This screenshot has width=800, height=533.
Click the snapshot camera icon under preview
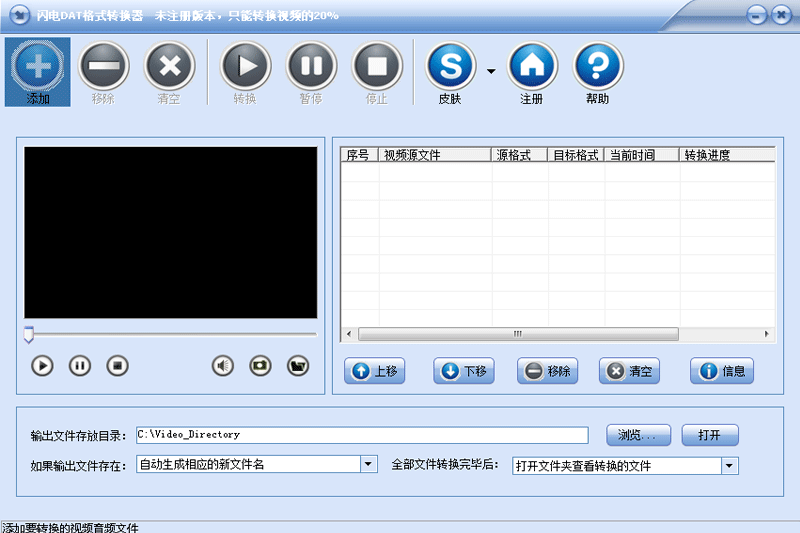point(260,366)
